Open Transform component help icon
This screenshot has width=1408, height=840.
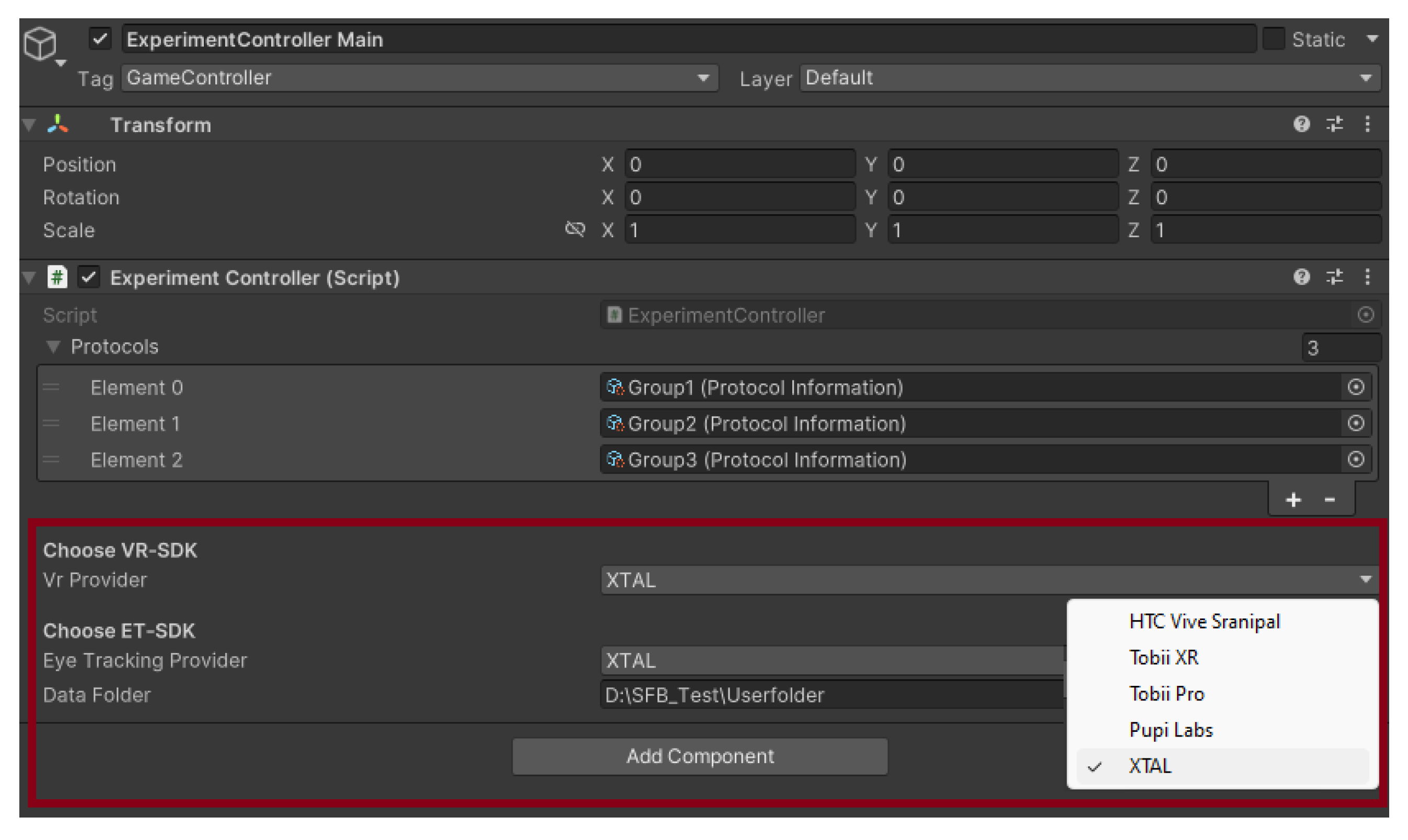click(1301, 124)
